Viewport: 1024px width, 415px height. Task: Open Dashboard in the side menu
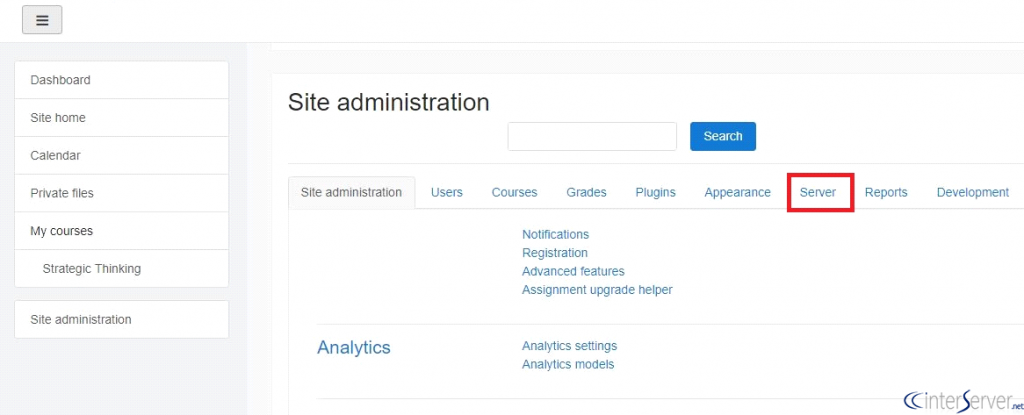[121, 80]
